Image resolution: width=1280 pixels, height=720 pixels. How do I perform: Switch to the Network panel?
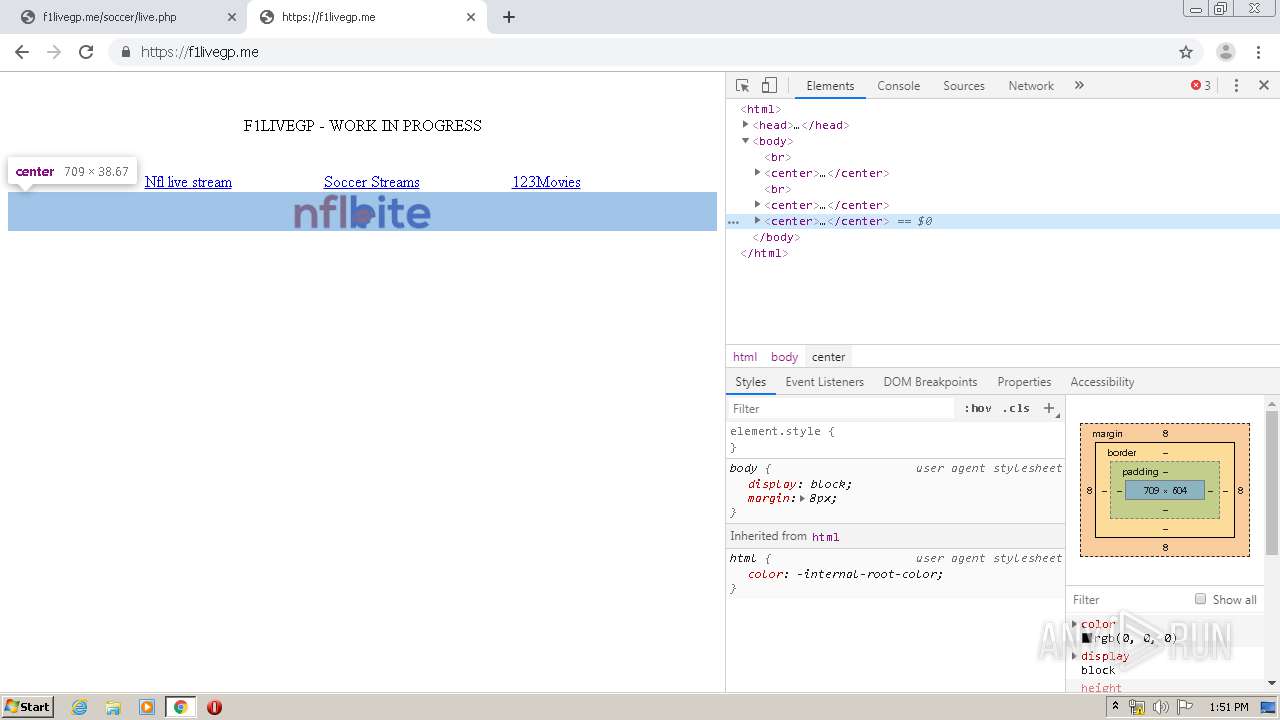pos(1031,86)
